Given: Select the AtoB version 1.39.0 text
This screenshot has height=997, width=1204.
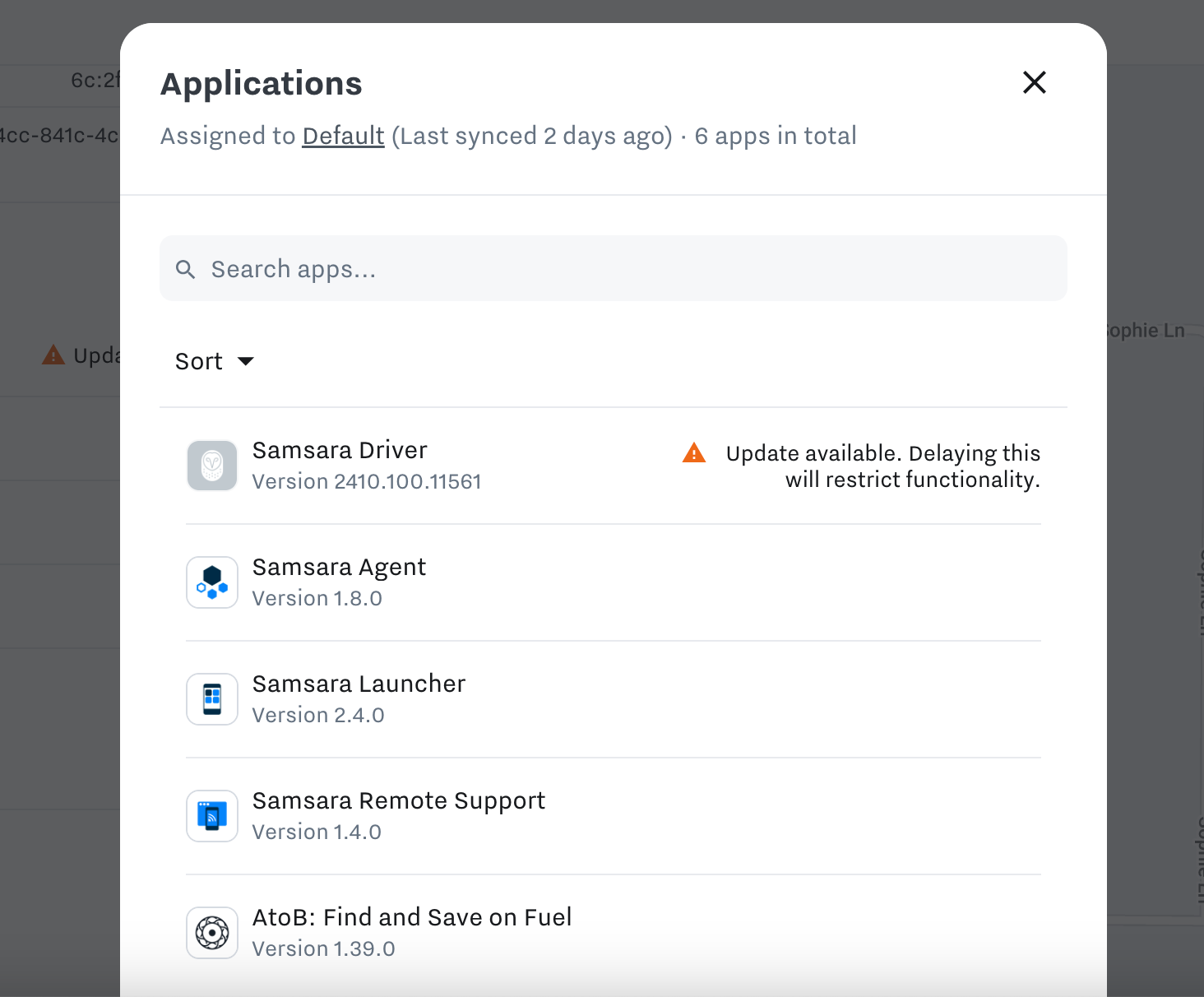Looking at the screenshot, I should point(323,948).
